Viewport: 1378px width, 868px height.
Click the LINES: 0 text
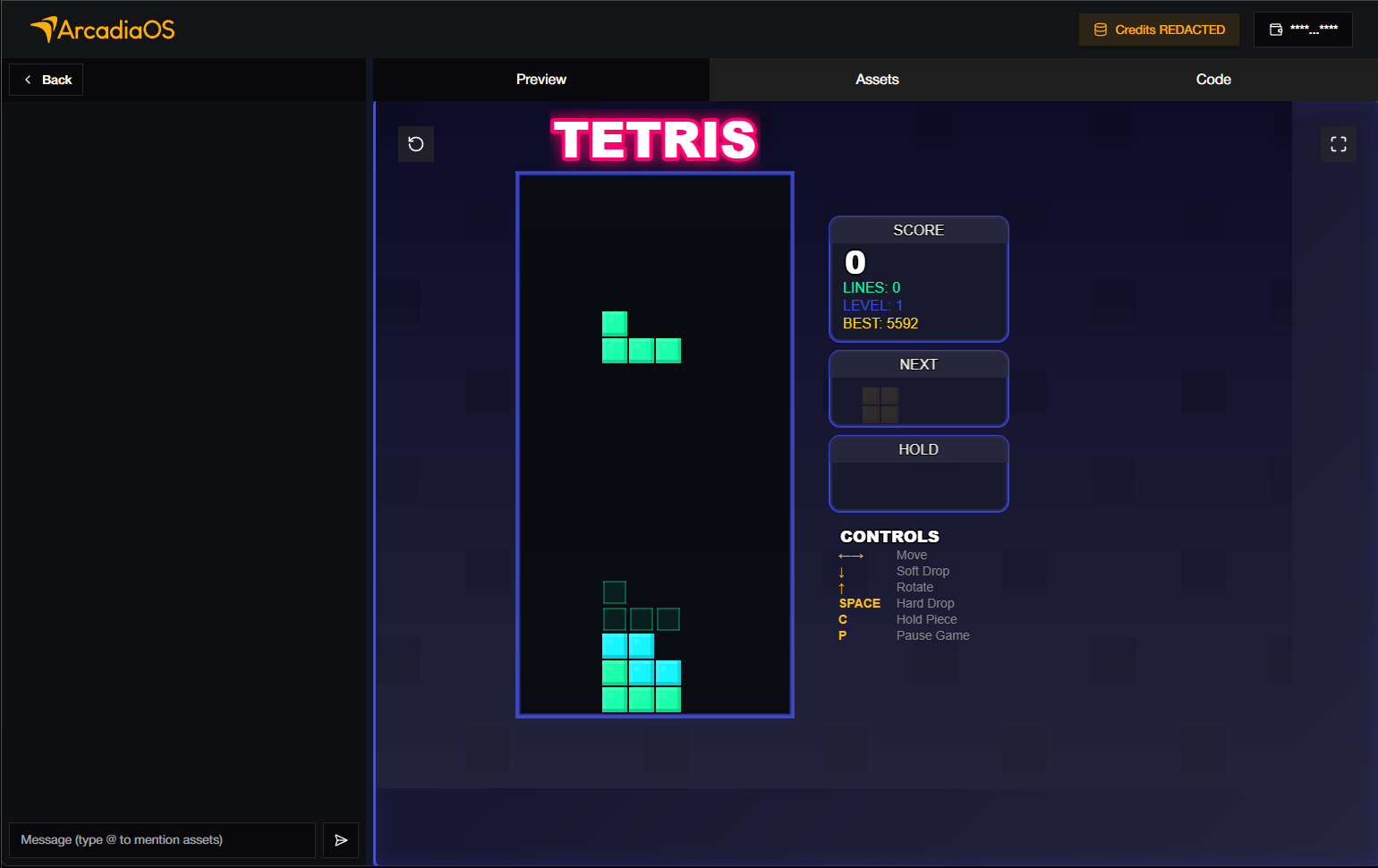pyautogui.click(x=872, y=287)
